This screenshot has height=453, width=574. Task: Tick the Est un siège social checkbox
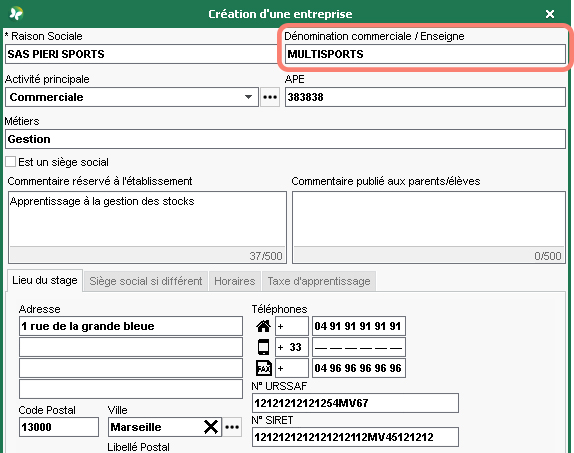pyautogui.click(x=11, y=162)
